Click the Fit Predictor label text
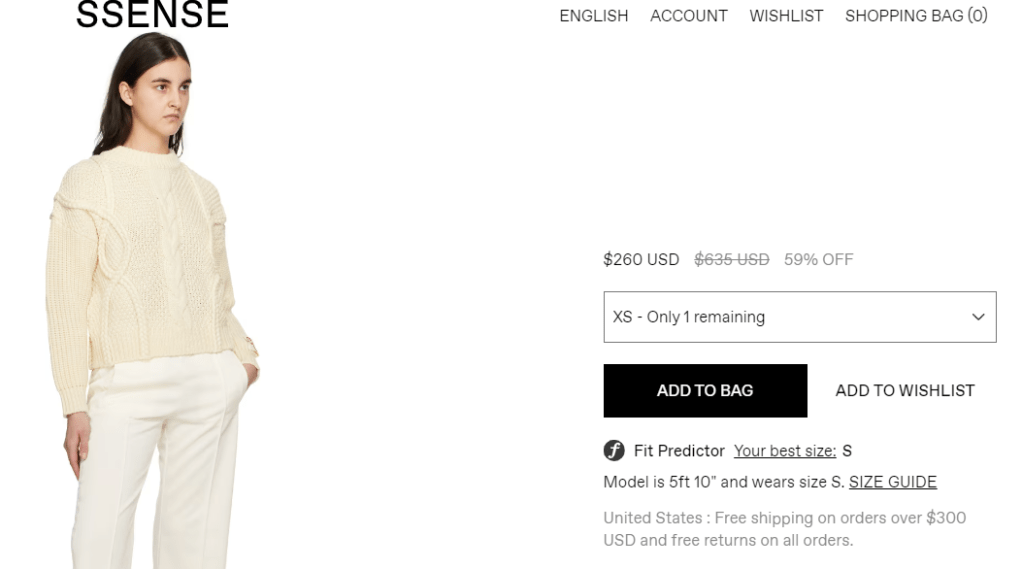1022x569 pixels. pyautogui.click(x=679, y=451)
